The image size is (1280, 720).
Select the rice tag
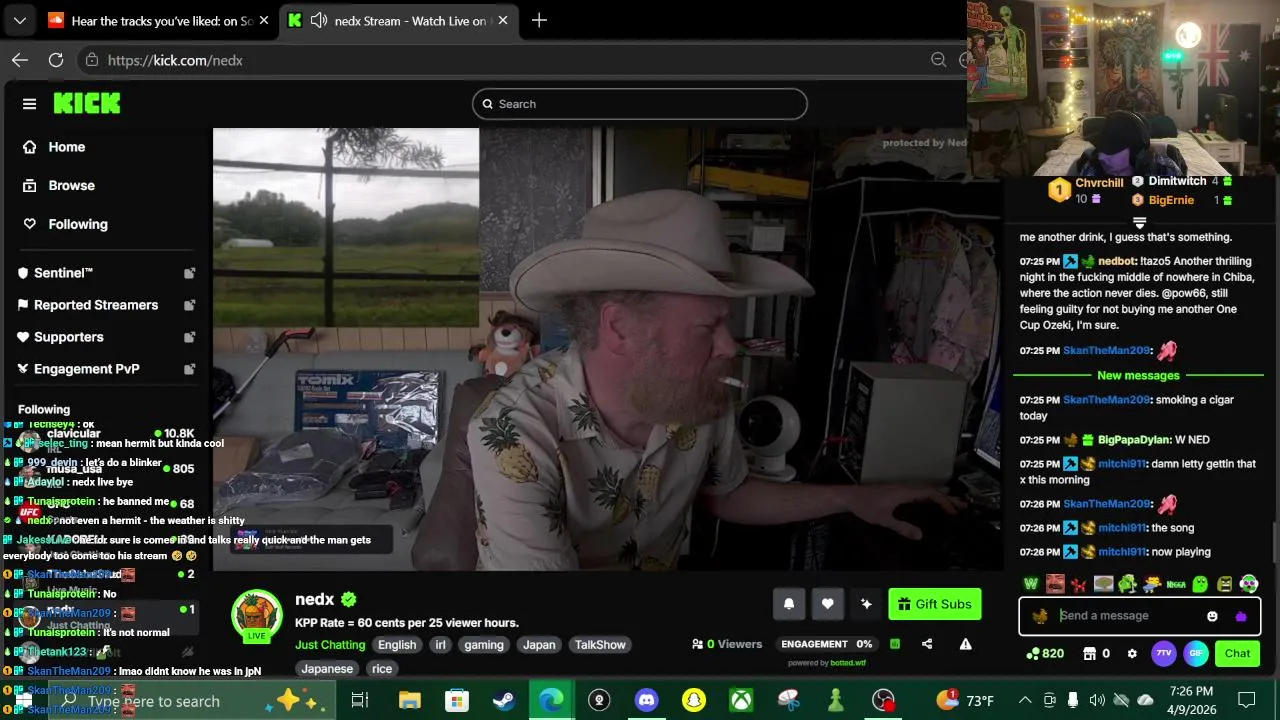pos(382,669)
